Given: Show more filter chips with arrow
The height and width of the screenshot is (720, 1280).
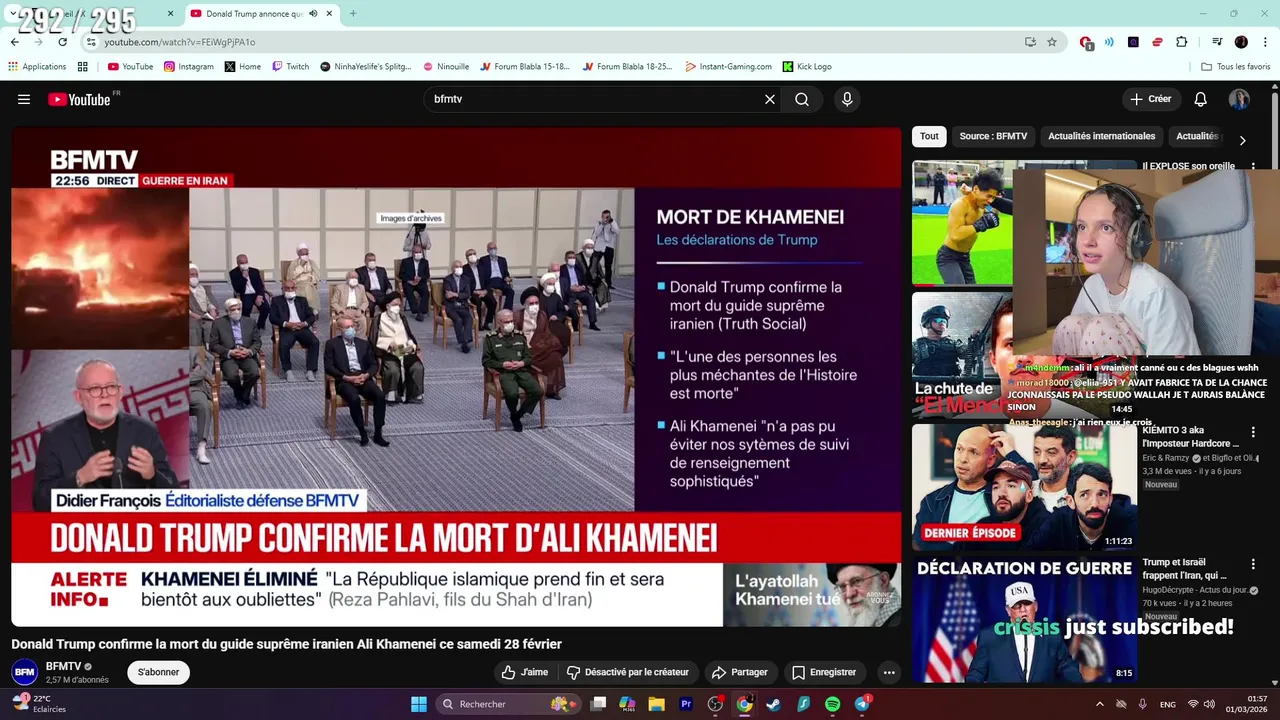Looking at the screenshot, I should [x=1242, y=141].
